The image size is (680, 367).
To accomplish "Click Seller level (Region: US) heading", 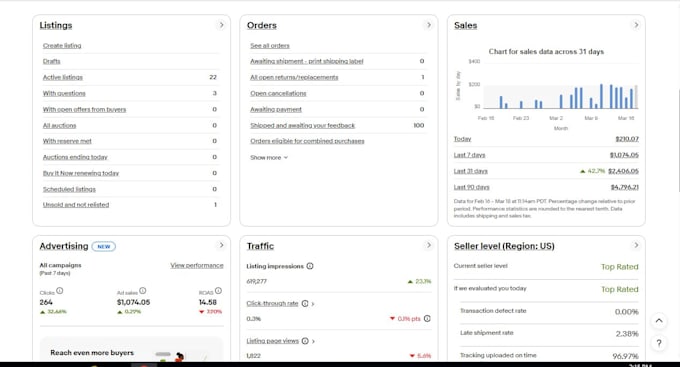I will click(x=504, y=246).
